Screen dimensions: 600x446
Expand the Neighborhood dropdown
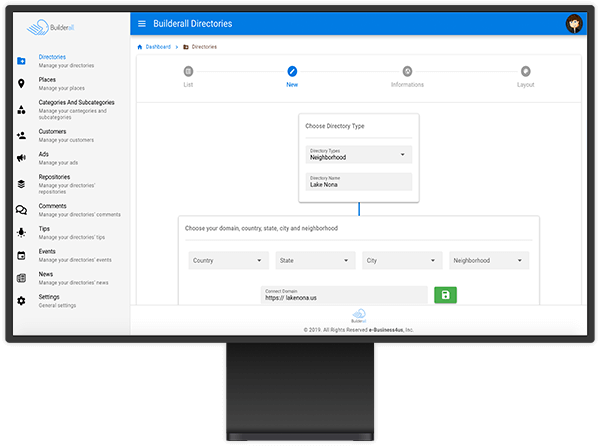click(489, 260)
